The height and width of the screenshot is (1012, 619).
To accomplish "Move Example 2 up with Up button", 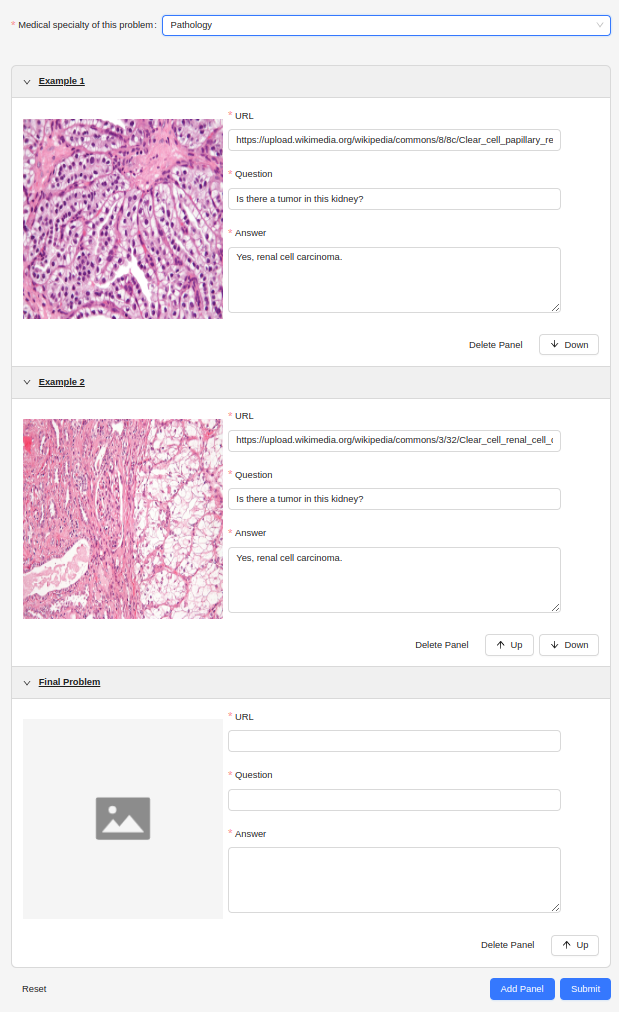I will tap(509, 645).
